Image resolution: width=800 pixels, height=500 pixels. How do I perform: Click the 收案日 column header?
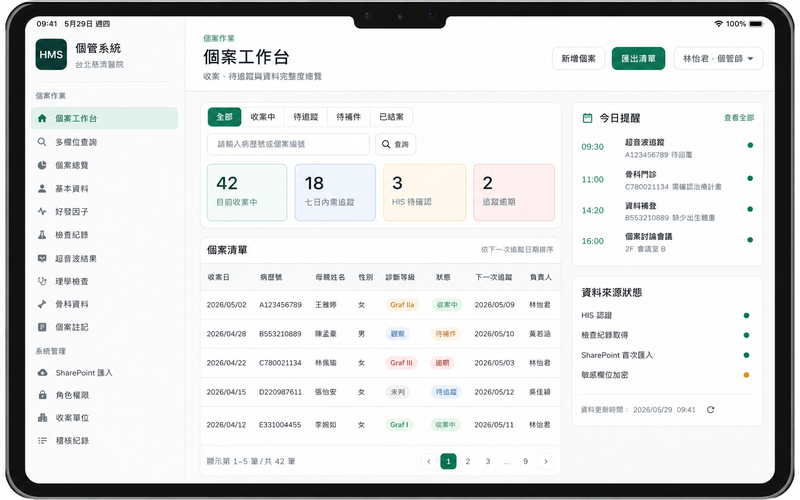pos(218,277)
